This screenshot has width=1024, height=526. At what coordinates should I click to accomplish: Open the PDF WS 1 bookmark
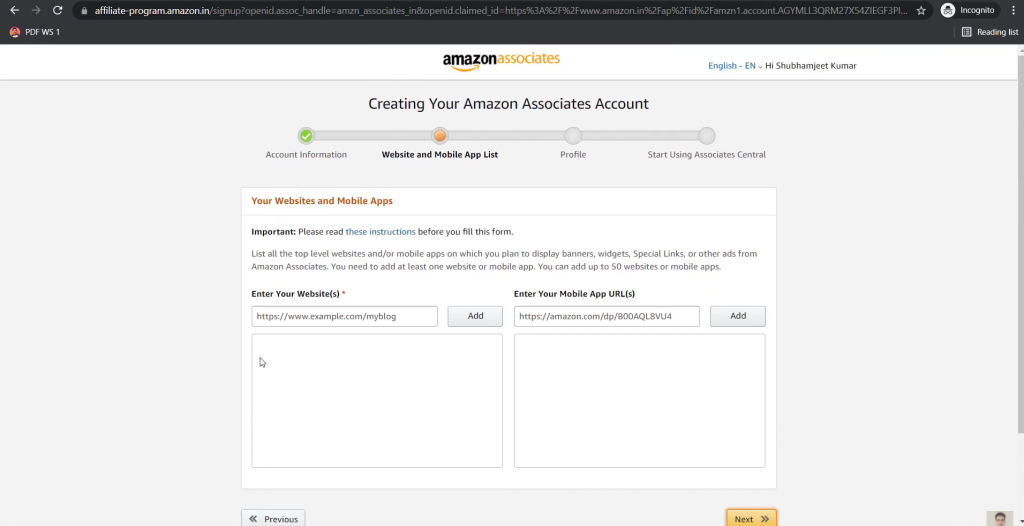pyautogui.click(x=35, y=32)
